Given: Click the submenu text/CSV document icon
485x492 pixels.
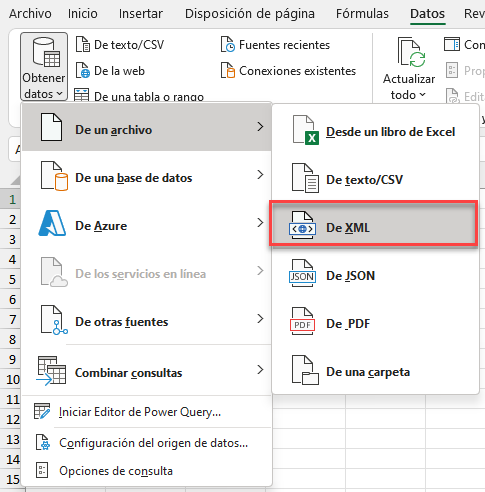Looking at the screenshot, I should click(x=305, y=178).
